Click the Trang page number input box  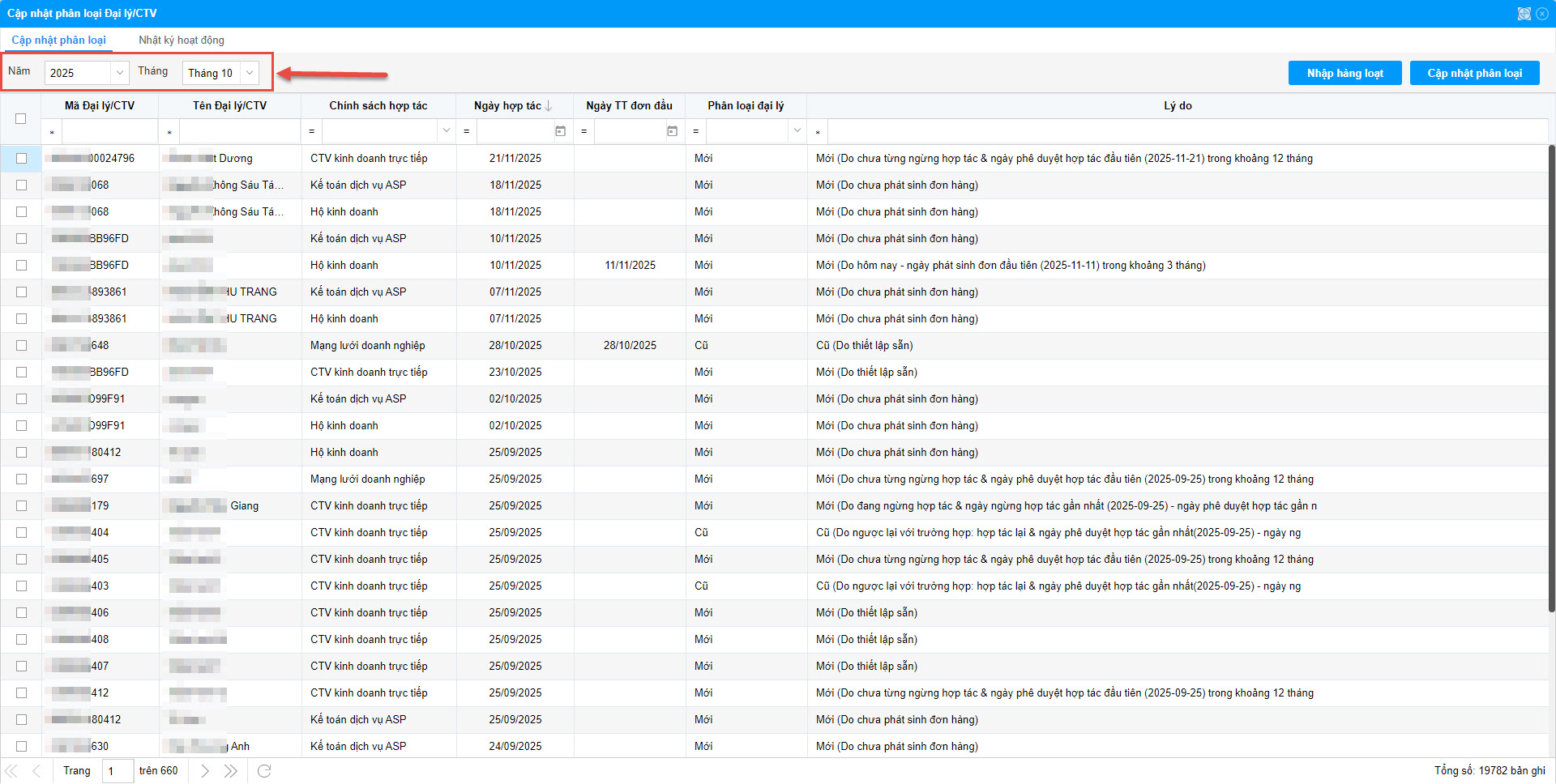[x=118, y=771]
